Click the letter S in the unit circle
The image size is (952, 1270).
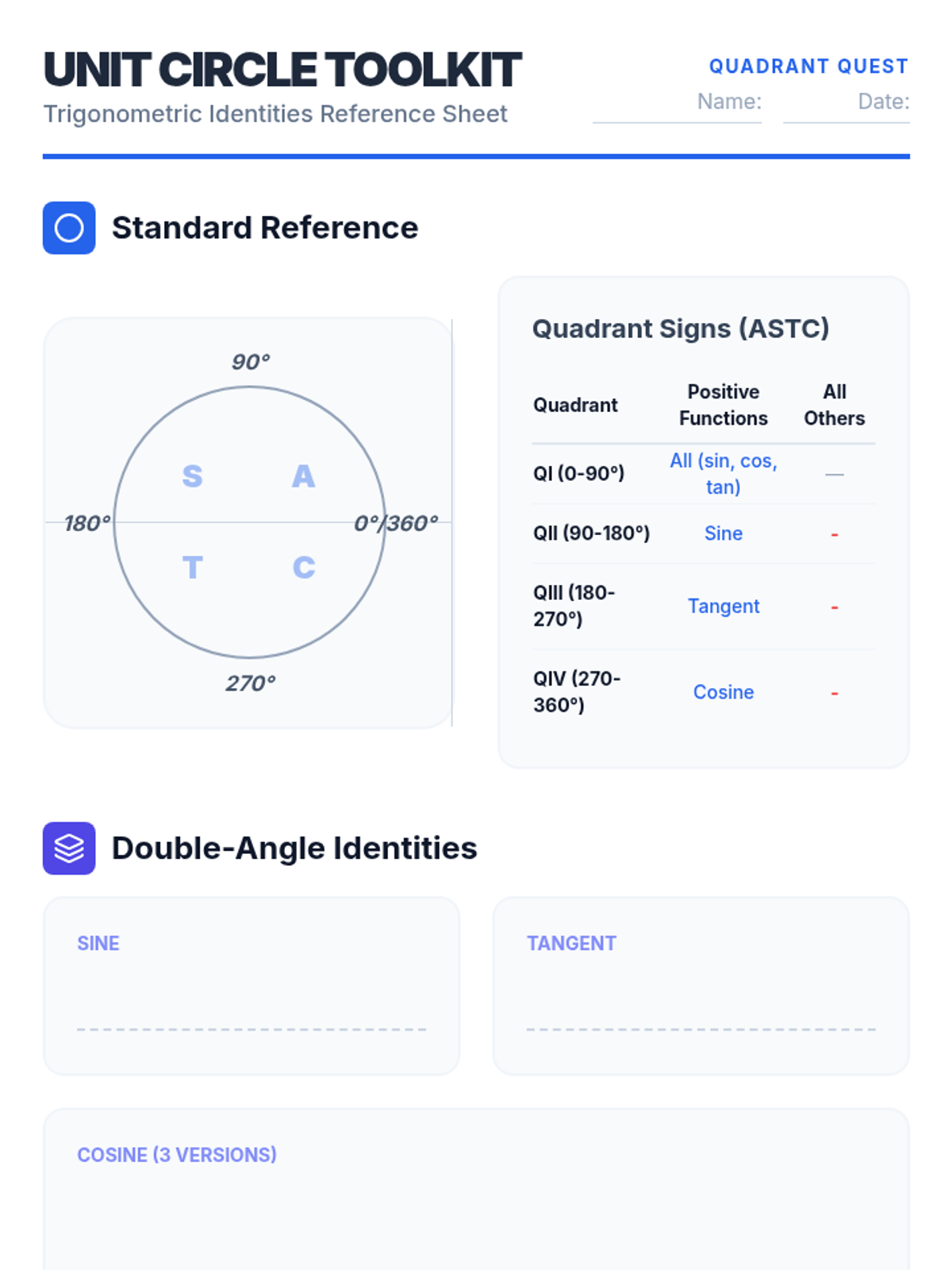[192, 476]
